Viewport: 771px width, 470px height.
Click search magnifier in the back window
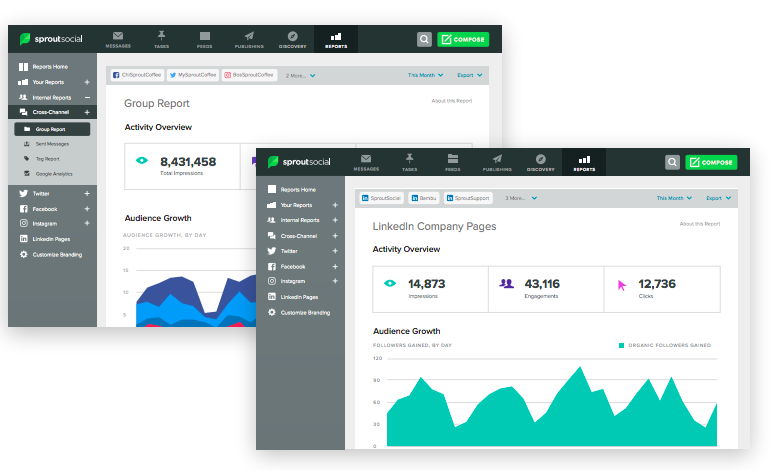[424, 39]
